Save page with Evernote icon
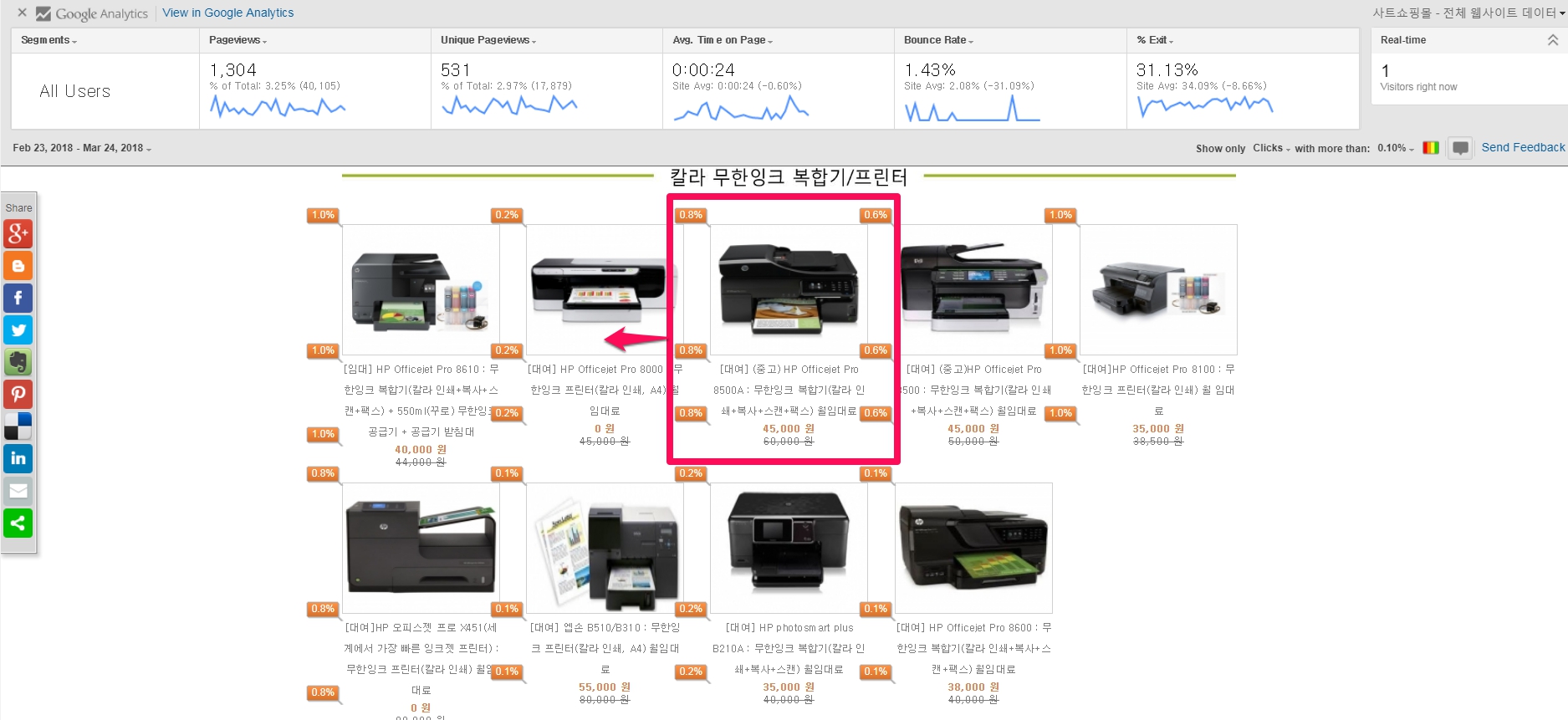The width and height of the screenshot is (1568, 720). [x=18, y=362]
